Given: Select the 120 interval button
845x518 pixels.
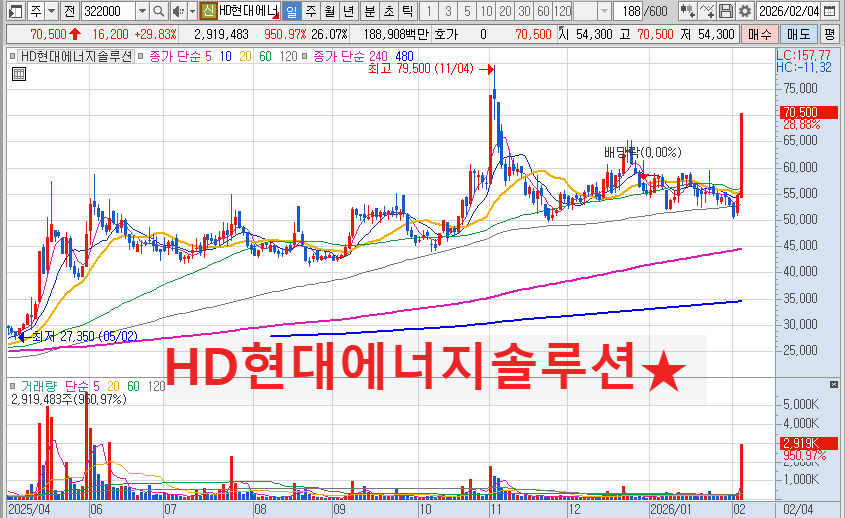Looking at the screenshot, I should [x=563, y=11].
